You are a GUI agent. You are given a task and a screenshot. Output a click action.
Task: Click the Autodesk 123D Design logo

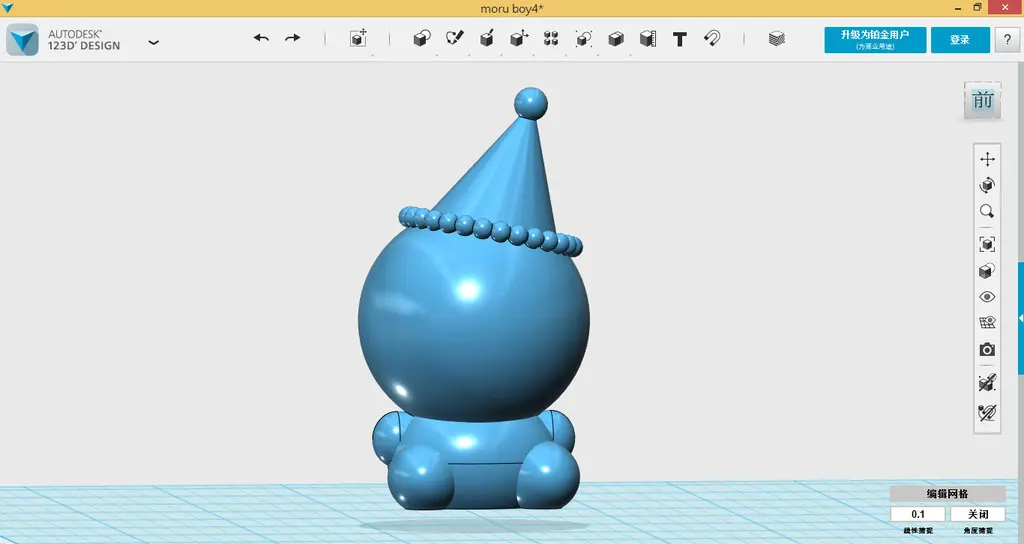click(23, 40)
